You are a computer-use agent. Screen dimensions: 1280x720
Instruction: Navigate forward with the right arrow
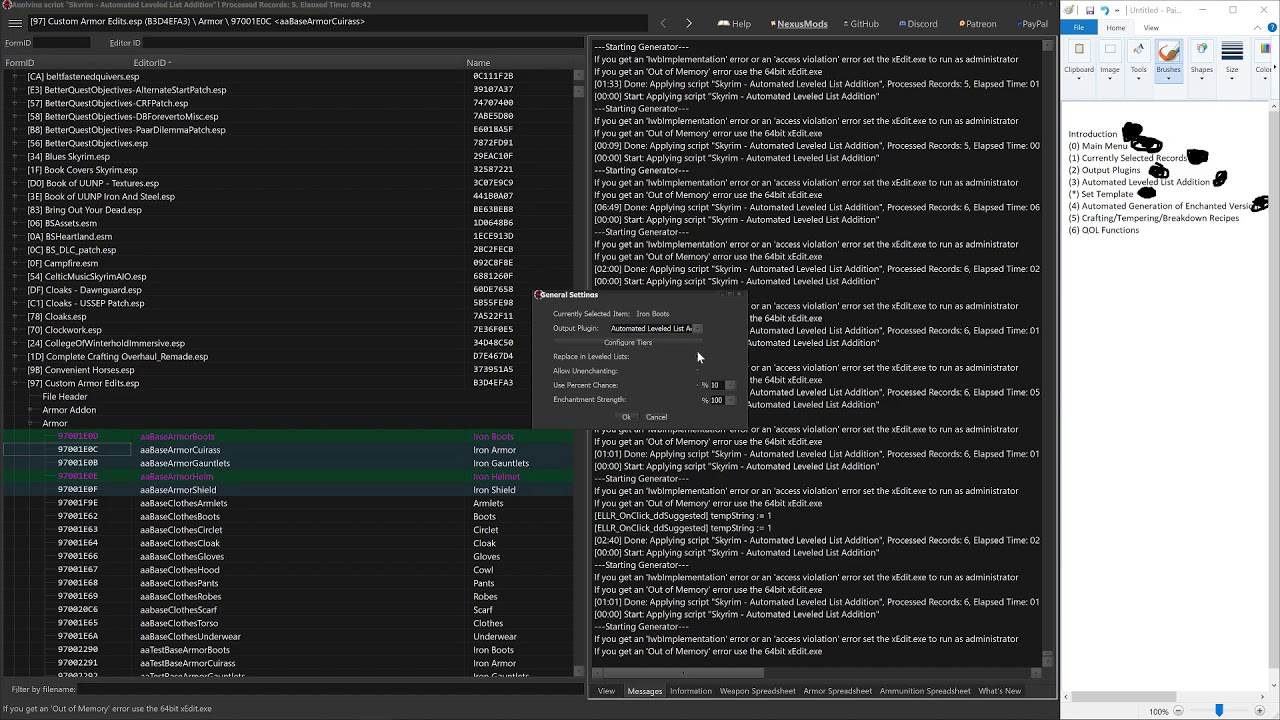pos(688,23)
